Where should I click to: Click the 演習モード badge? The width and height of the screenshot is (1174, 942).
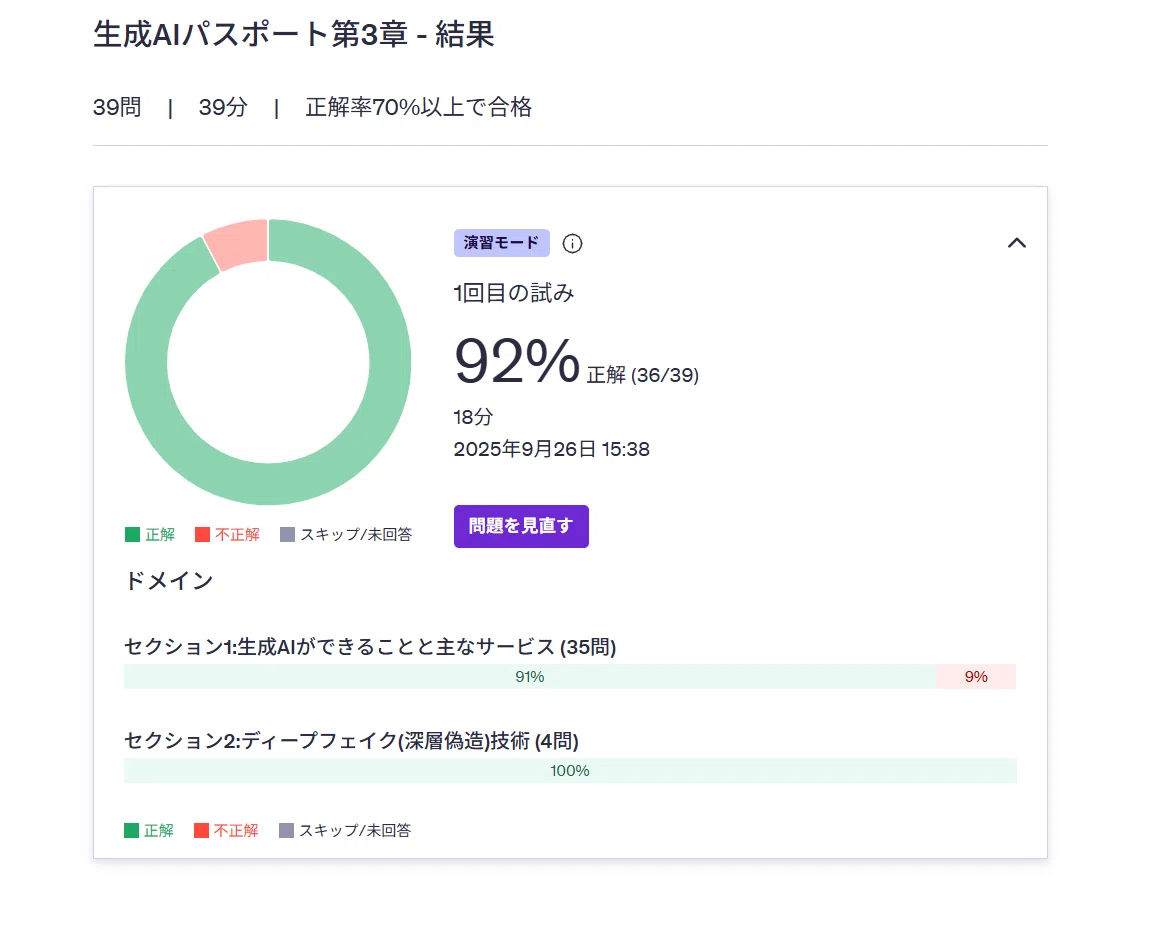pyautogui.click(x=502, y=243)
